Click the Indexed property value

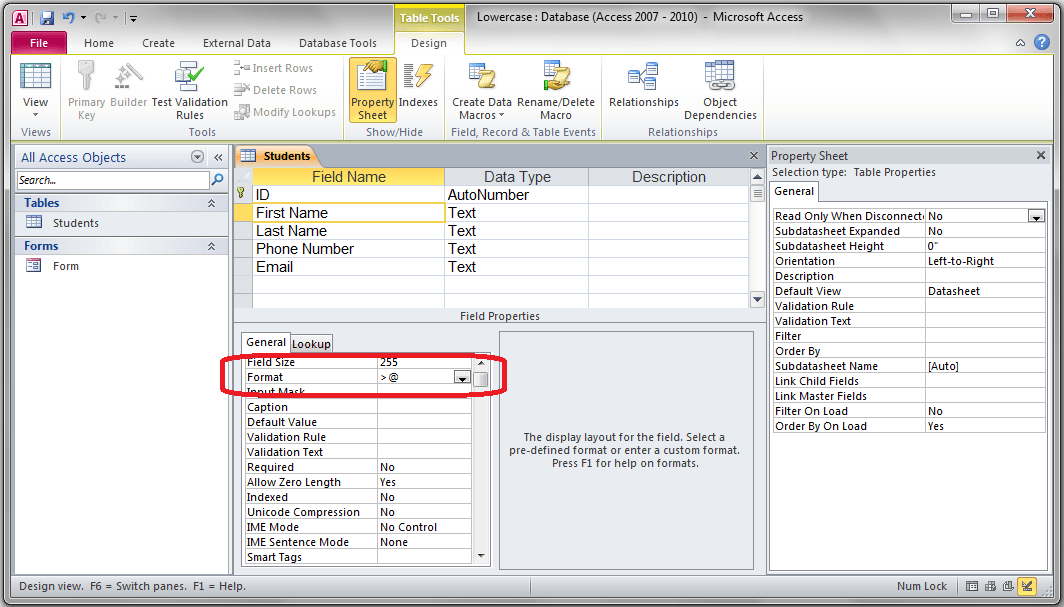pos(423,497)
